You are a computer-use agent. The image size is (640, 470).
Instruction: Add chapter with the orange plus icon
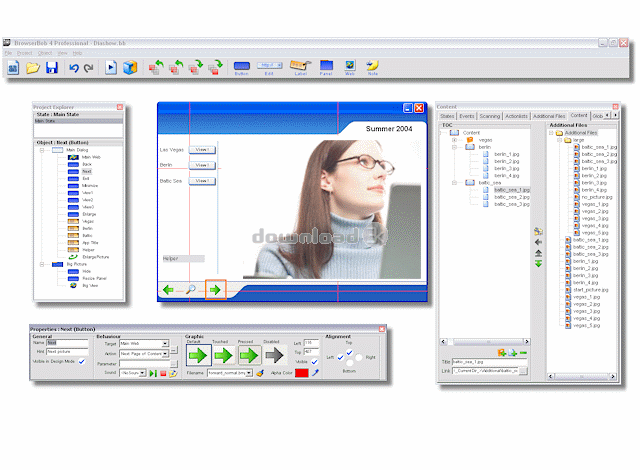[502, 352]
